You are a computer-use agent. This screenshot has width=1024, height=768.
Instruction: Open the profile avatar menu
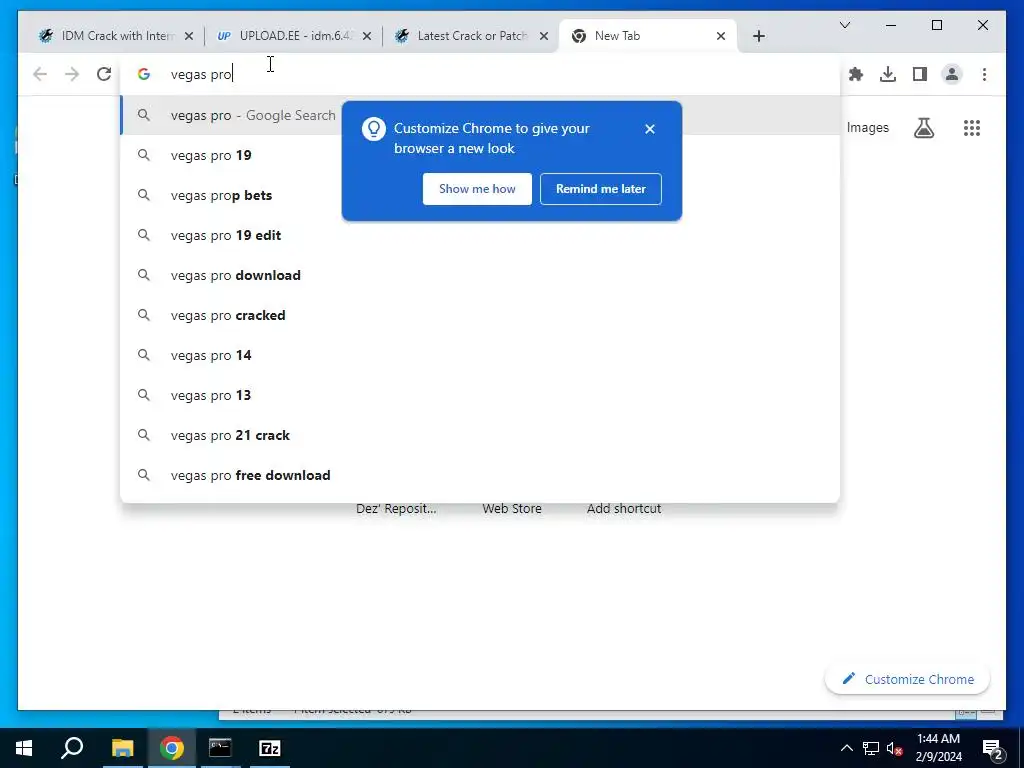[x=952, y=74]
